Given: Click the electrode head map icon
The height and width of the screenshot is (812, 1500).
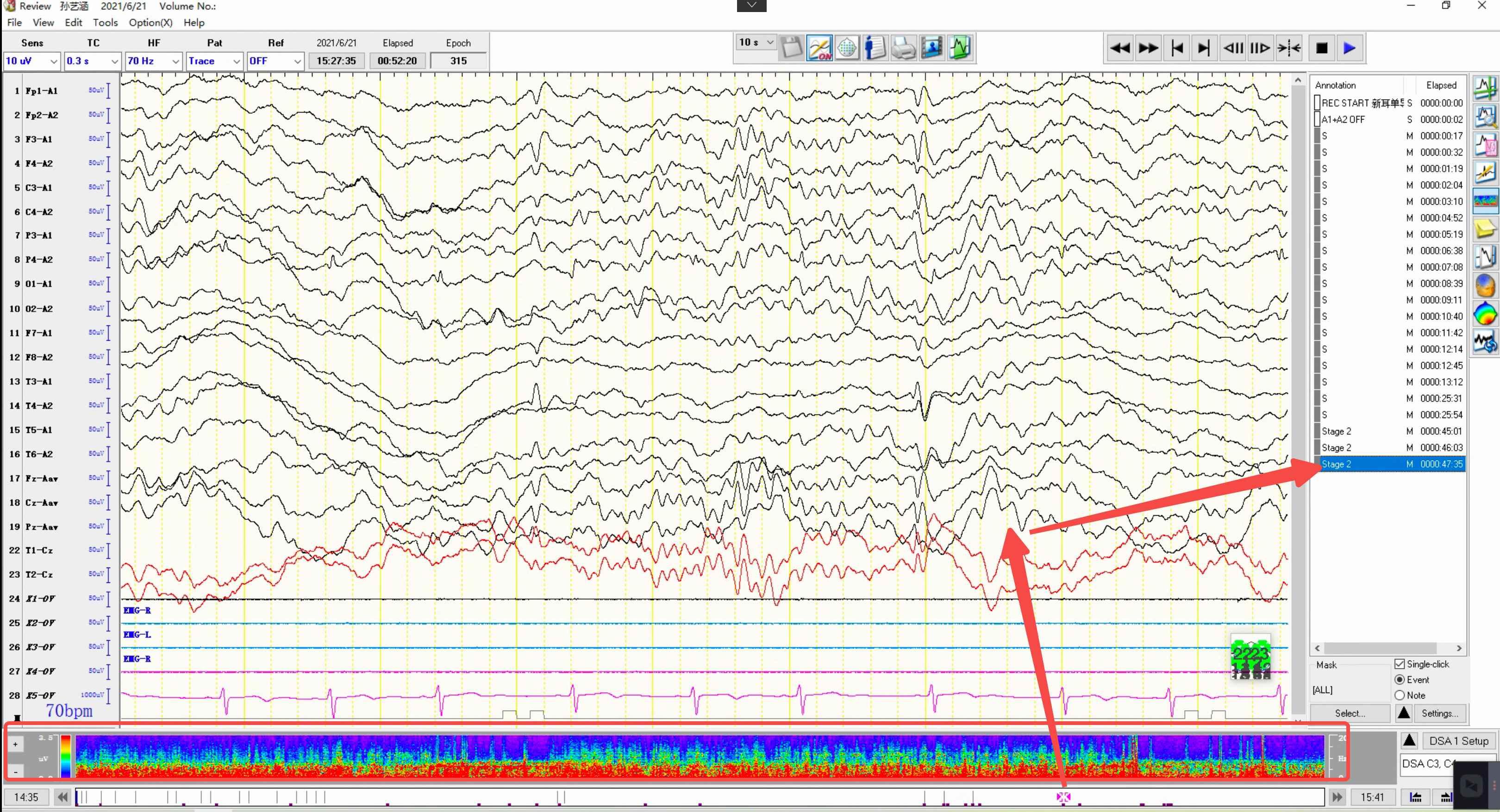Looking at the screenshot, I should pyautogui.click(x=847, y=48).
